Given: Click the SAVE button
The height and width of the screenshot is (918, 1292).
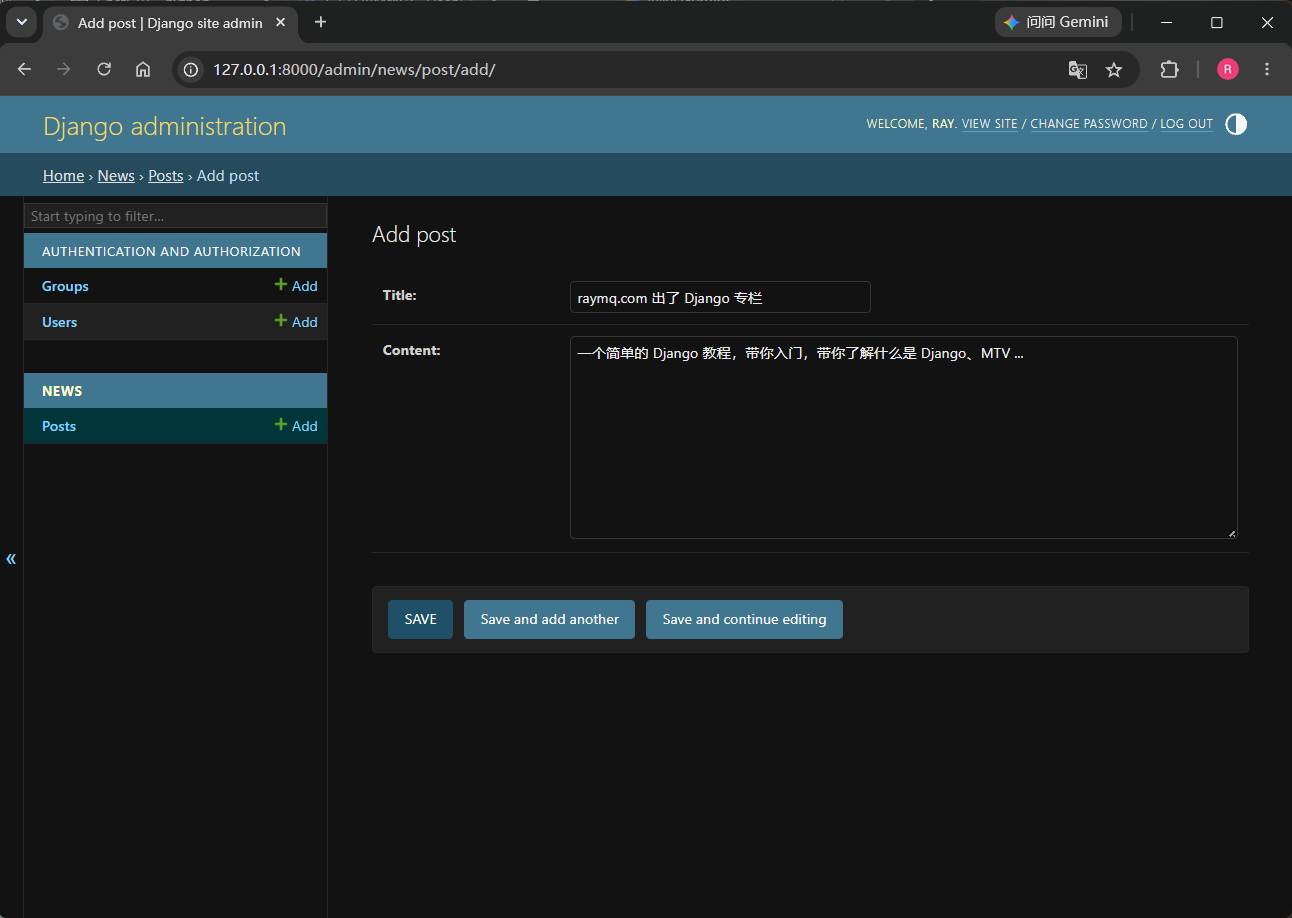Looking at the screenshot, I should [x=420, y=619].
